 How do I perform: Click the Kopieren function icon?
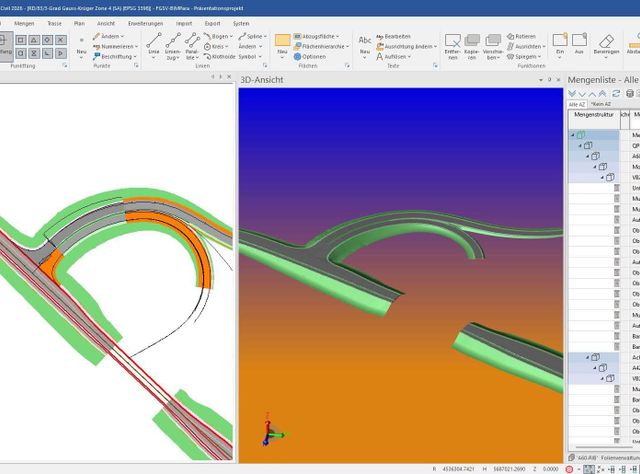coord(472,46)
